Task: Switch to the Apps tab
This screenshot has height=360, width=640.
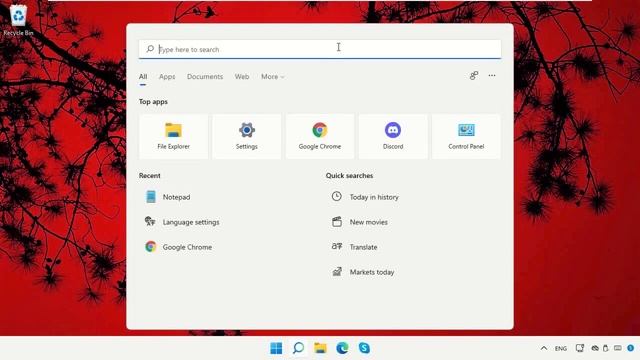Action: (x=167, y=77)
